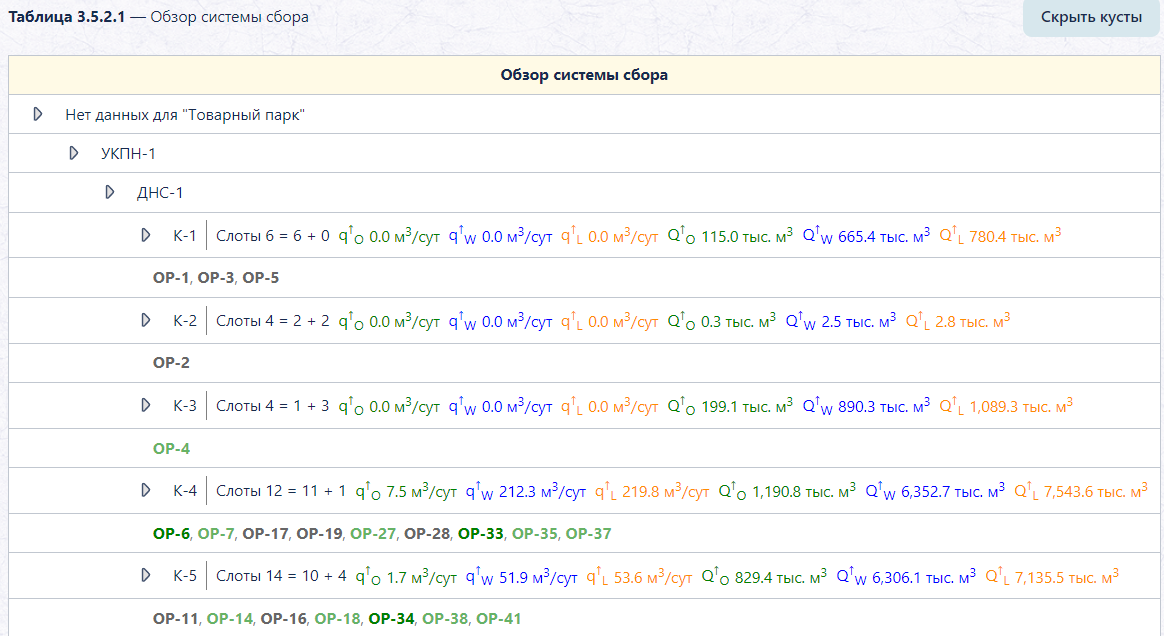Image resolution: width=1164 pixels, height=636 pixels.
Task: Click well OP-1 under K-1
Action: (x=171, y=278)
